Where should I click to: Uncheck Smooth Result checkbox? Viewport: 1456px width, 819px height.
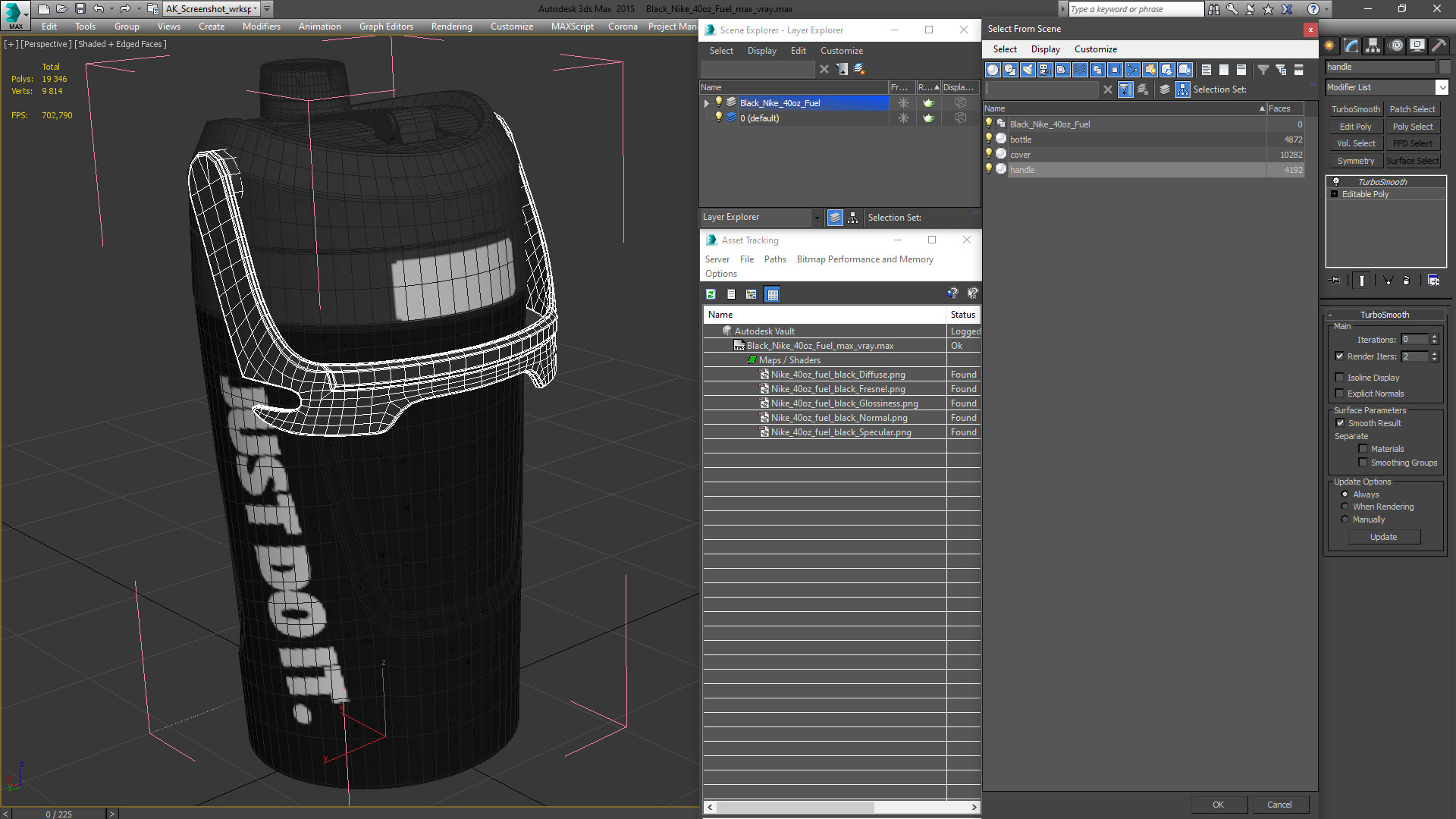coord(1340,423)
